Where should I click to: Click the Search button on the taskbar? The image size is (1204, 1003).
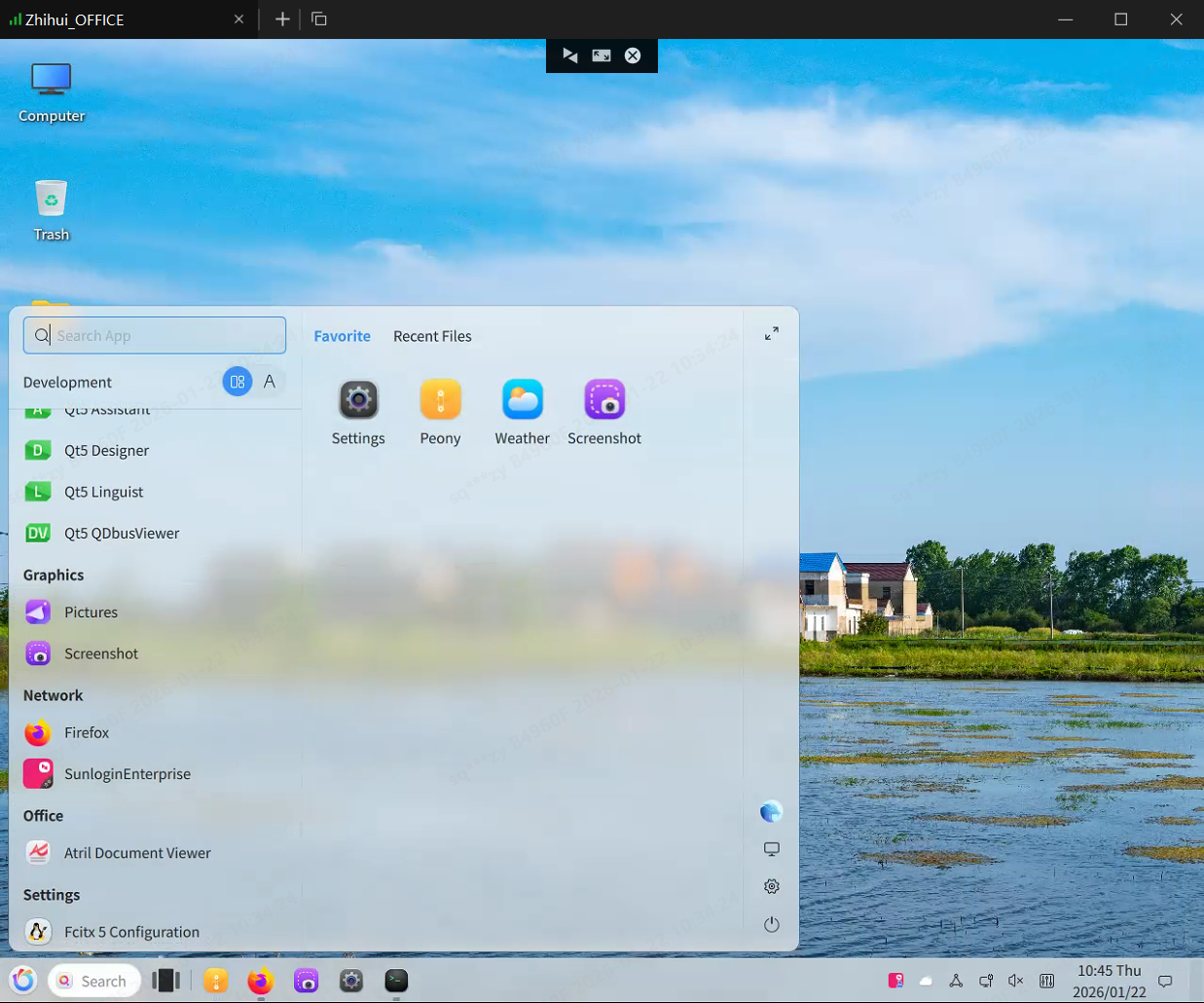pyautogui.click(x=93, y=981)
